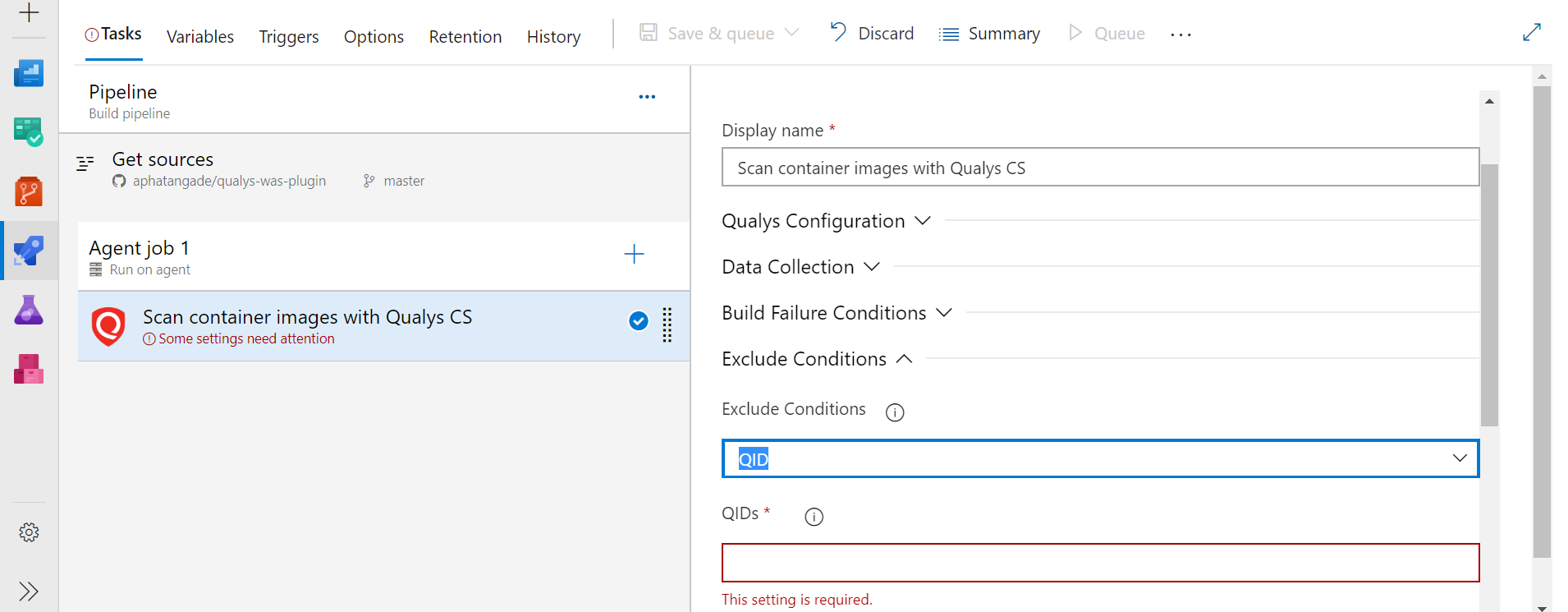Click the Queue play icon
This screenshot has height=612, width=1568.
[1075, 33]
